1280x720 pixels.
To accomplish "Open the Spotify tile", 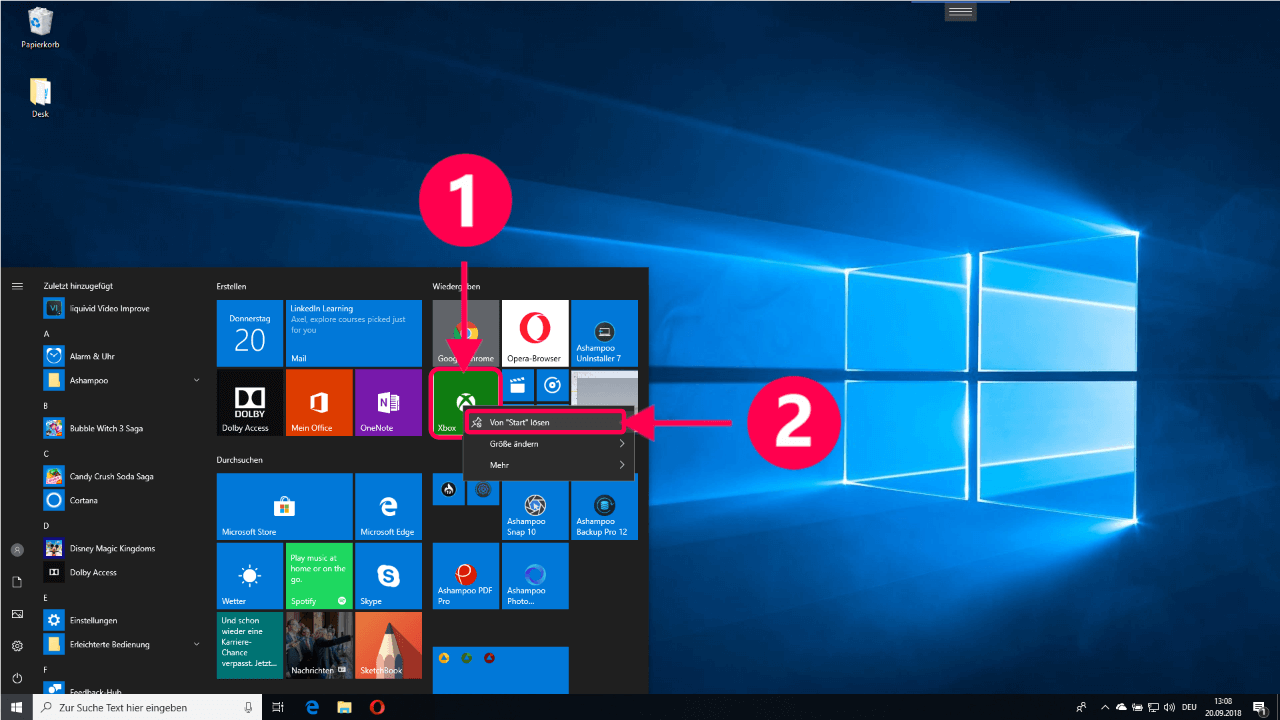I will click(x=319, y=576).
